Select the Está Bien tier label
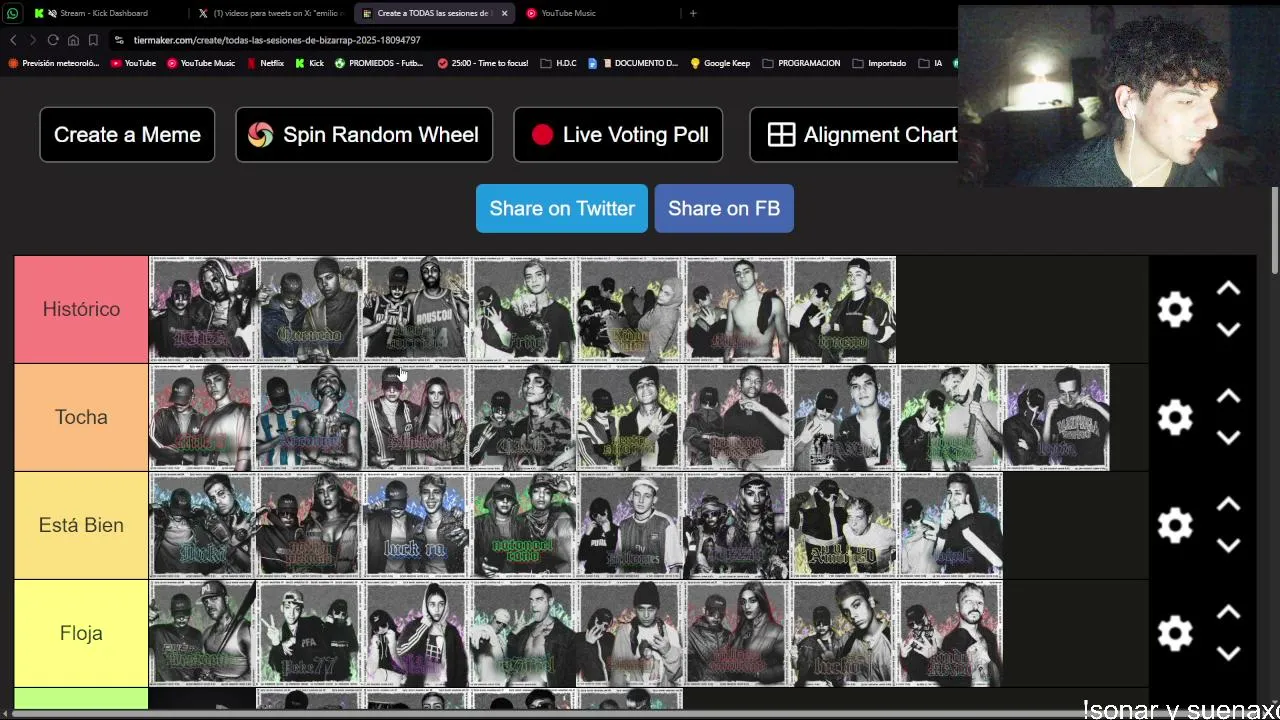Image resolution: width=1280 pixels, height=720 pixels. point(81,525)
